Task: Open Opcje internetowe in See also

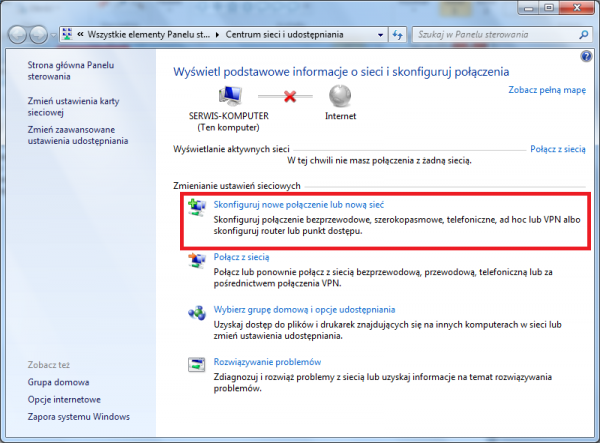Action: [64, 399]
